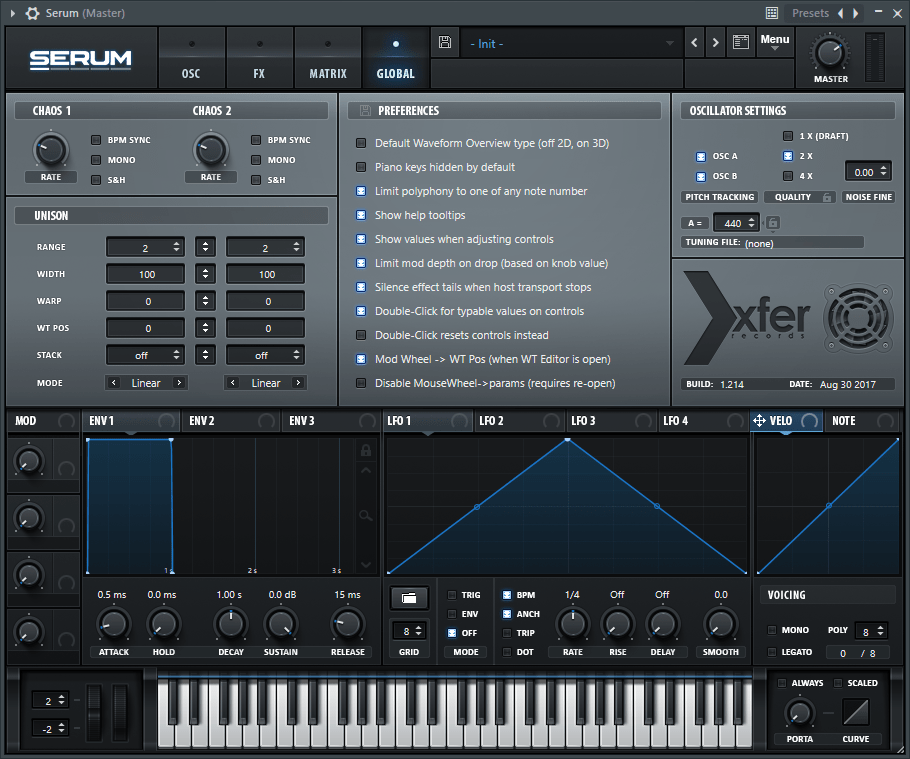Click the MOD section header
The width and height of the screenshot is (910, 759).
coord(43,421)
